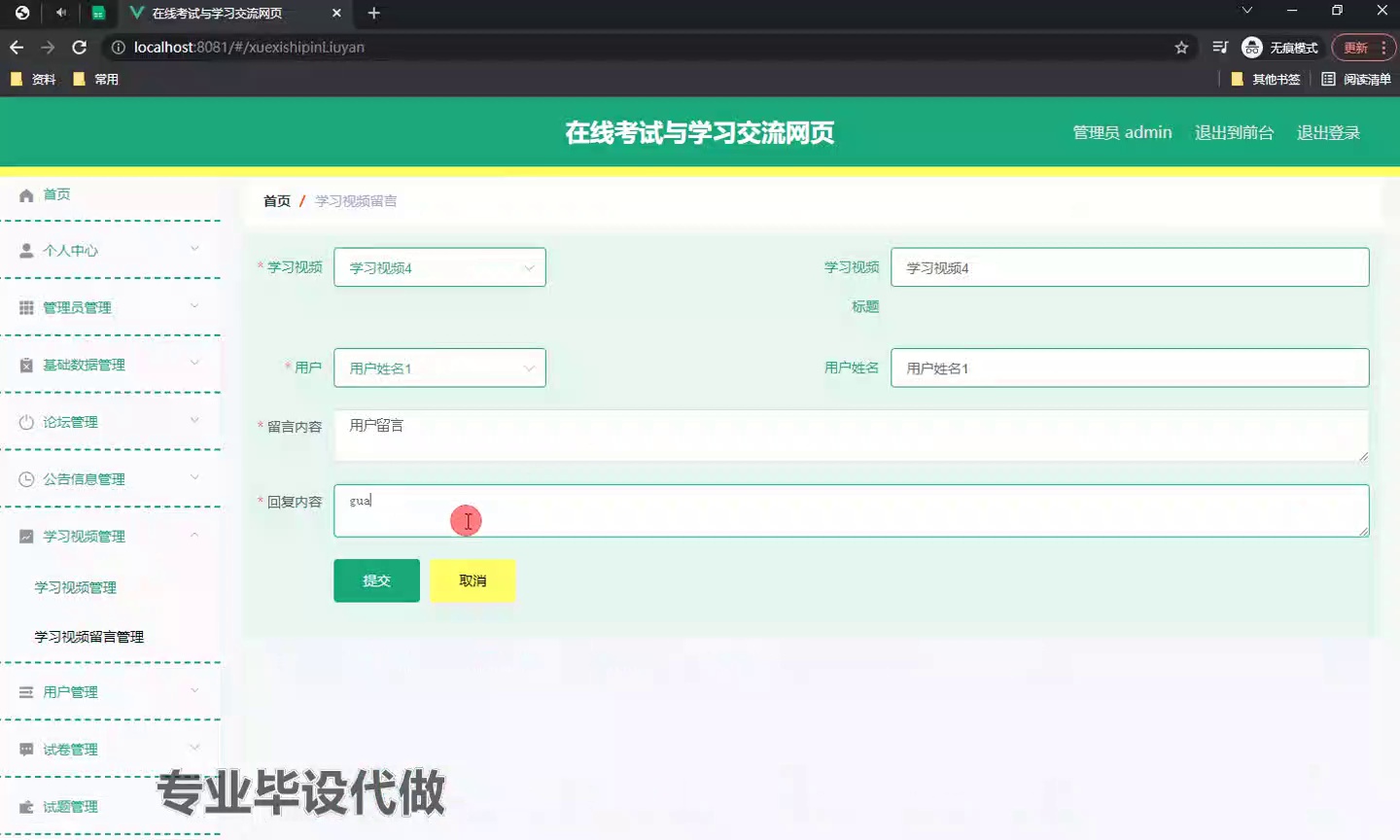
Task: Click the clock icon for 公告信息管理
Action: 26,479
